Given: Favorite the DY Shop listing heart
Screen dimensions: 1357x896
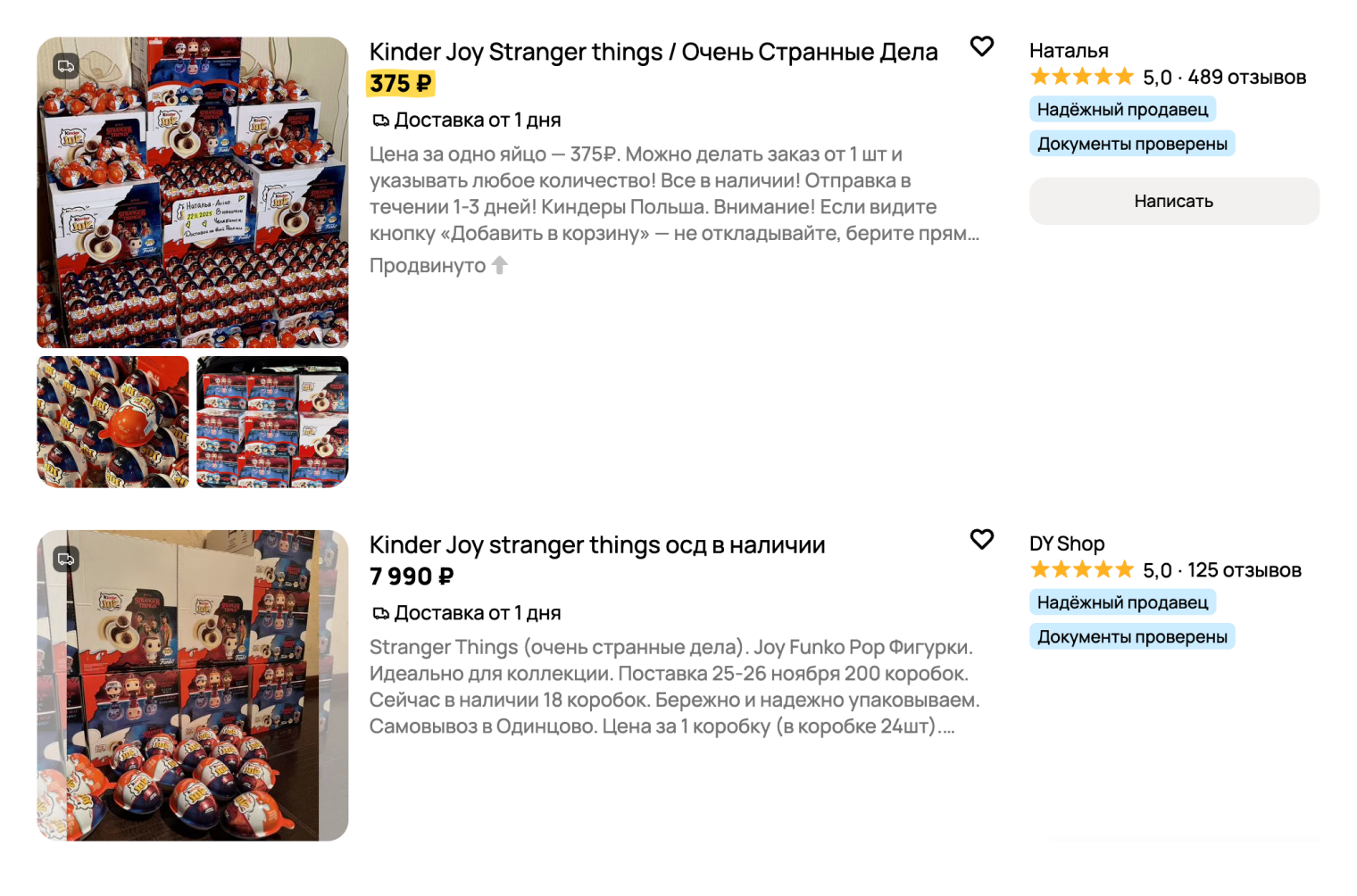Looking at the screenshot, I should pos(981,539).
